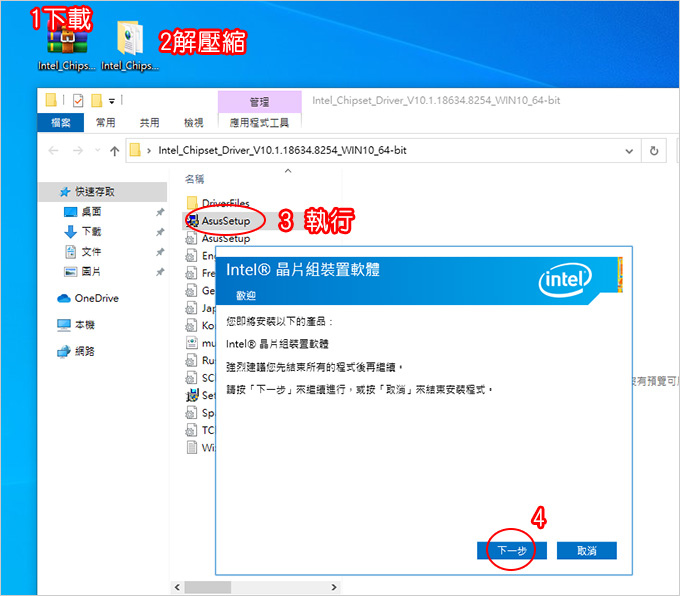
Task: Click the 'En' file settings icon
Action: click(x=191, y=256)
